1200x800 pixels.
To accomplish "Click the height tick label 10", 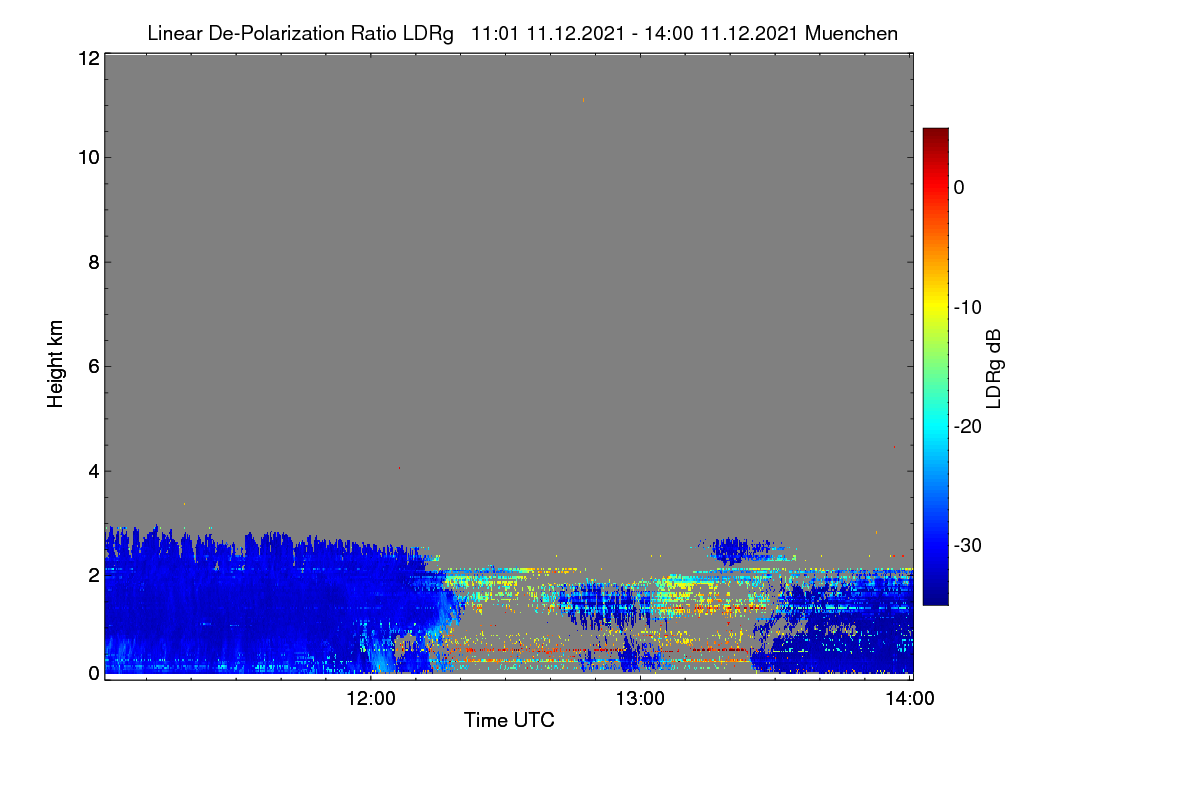I will (87, 157).
